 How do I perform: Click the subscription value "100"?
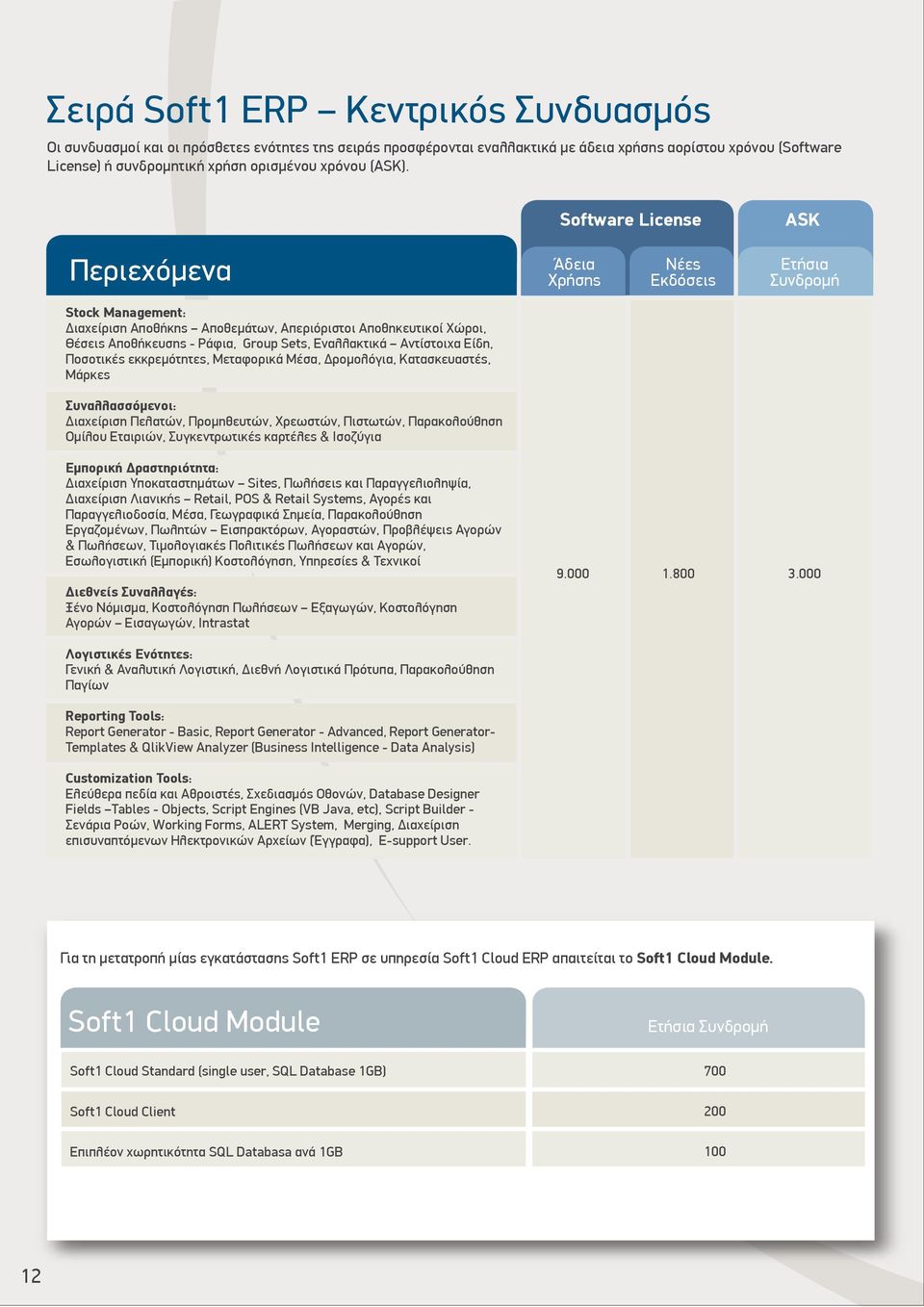(714, 1152)
